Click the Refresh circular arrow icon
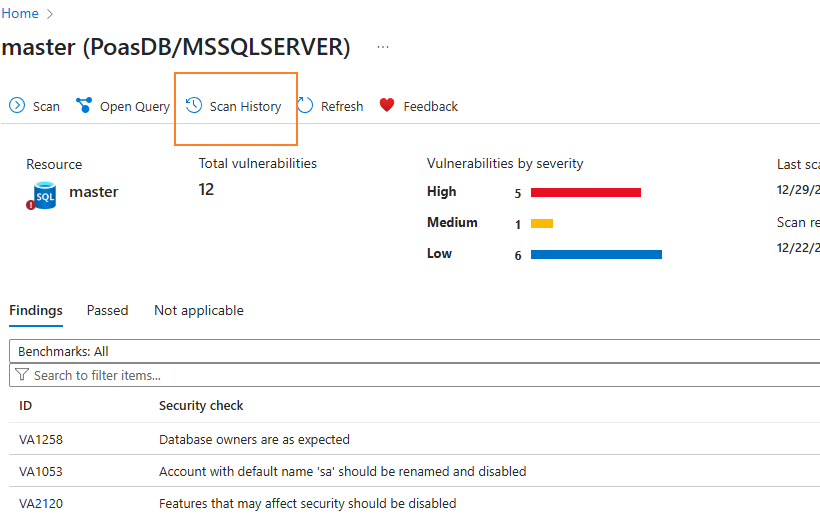 (x=305, y=105)
